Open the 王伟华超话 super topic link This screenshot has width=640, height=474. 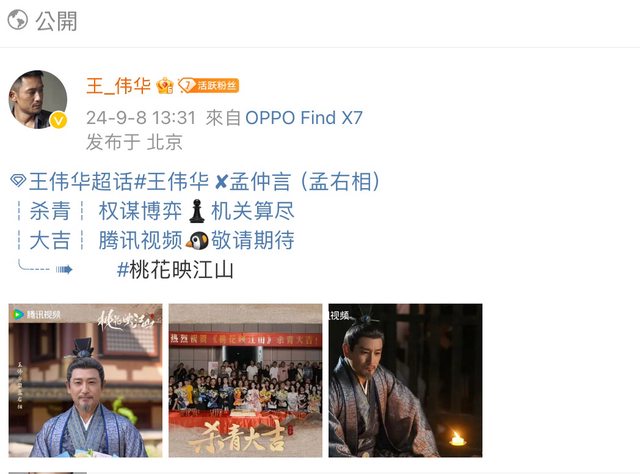click(x=81, y=181)
